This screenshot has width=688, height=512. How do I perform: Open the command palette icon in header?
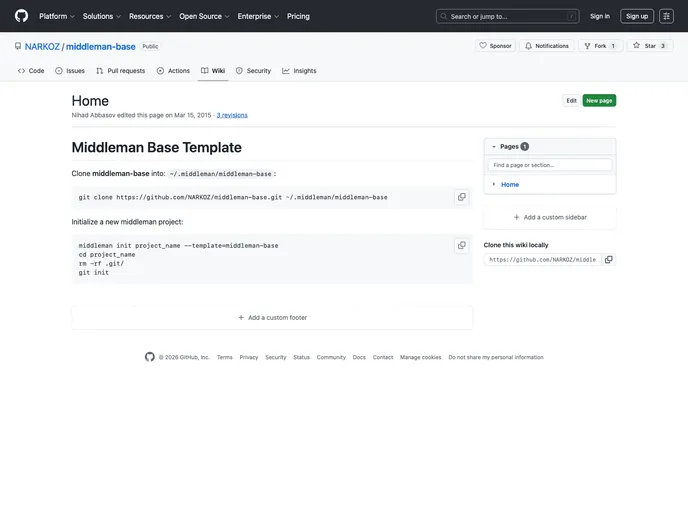point(666,16)
